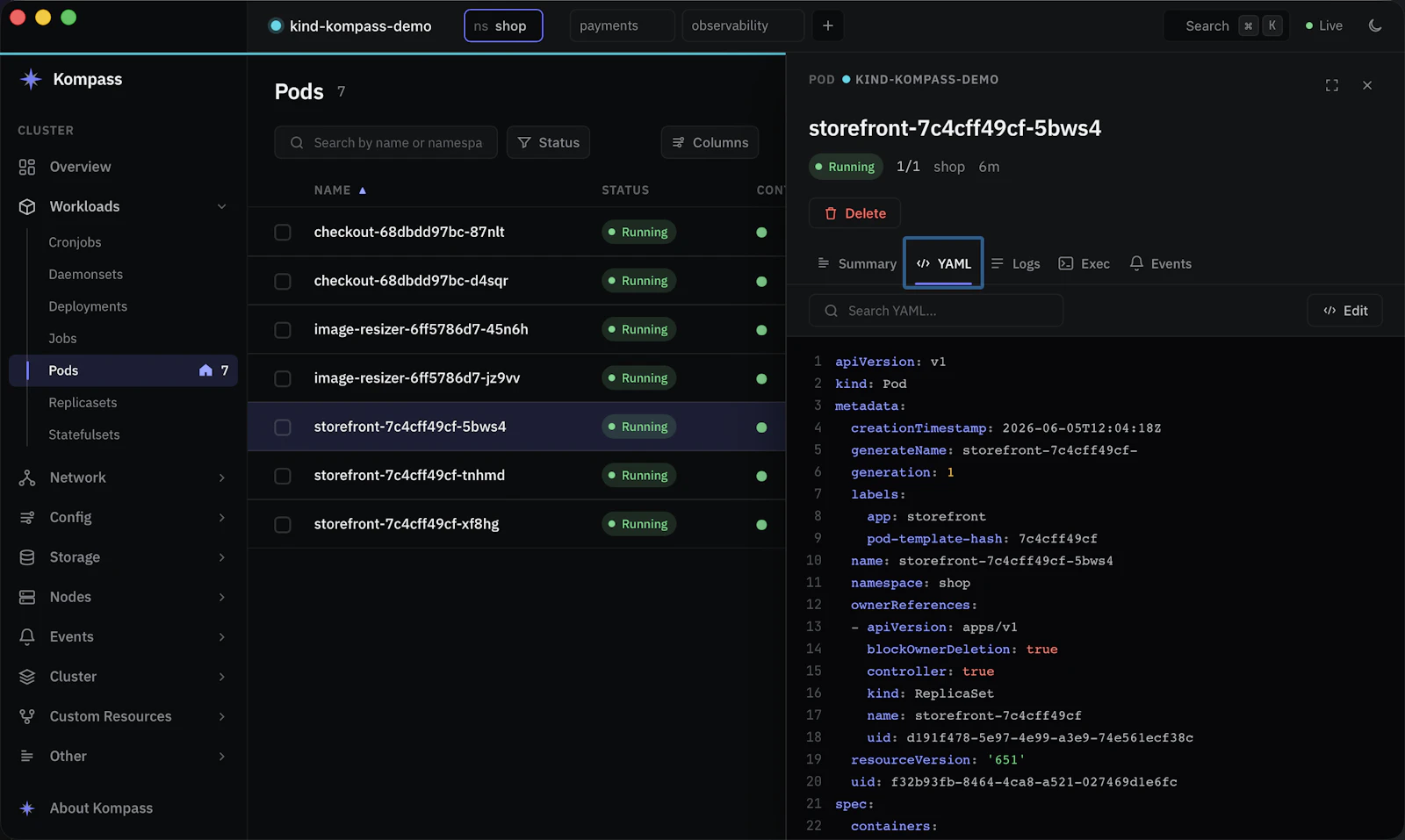
Task: Click the home icon on Pods row
Action: pyautogui.click(x=205, y=370)
